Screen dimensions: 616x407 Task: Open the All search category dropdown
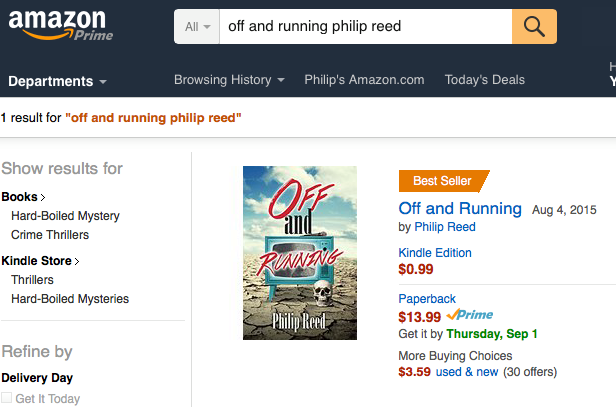tap(197, 26)
